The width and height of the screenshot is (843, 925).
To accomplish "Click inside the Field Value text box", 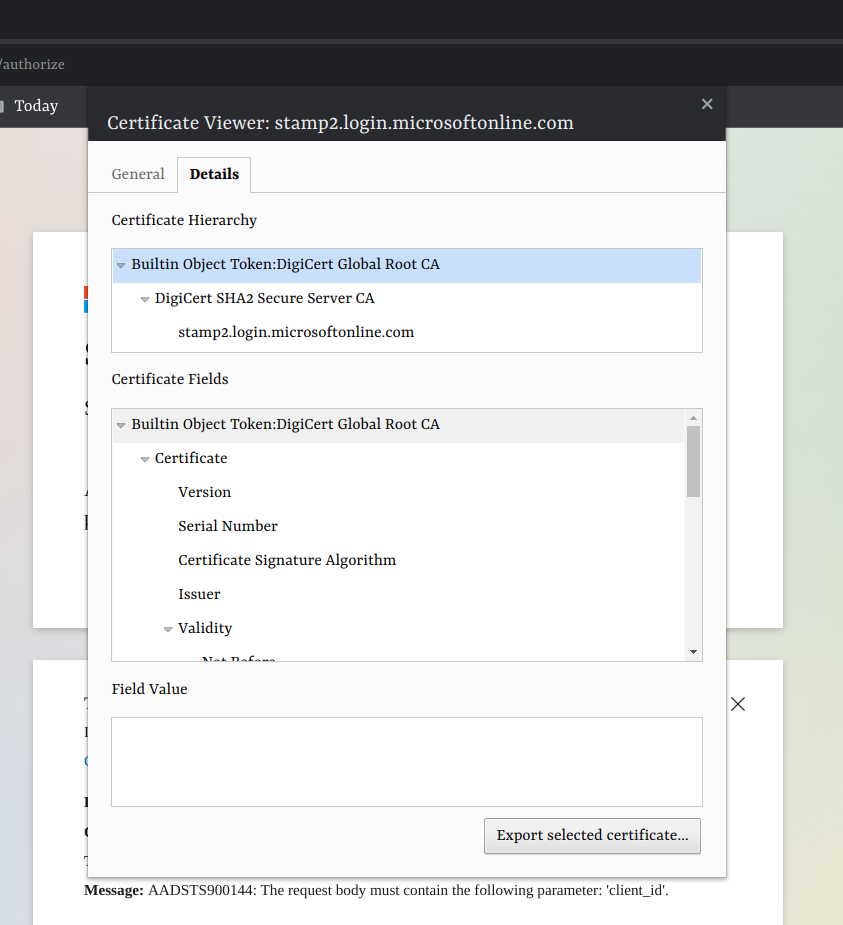I will click(406, 761).
